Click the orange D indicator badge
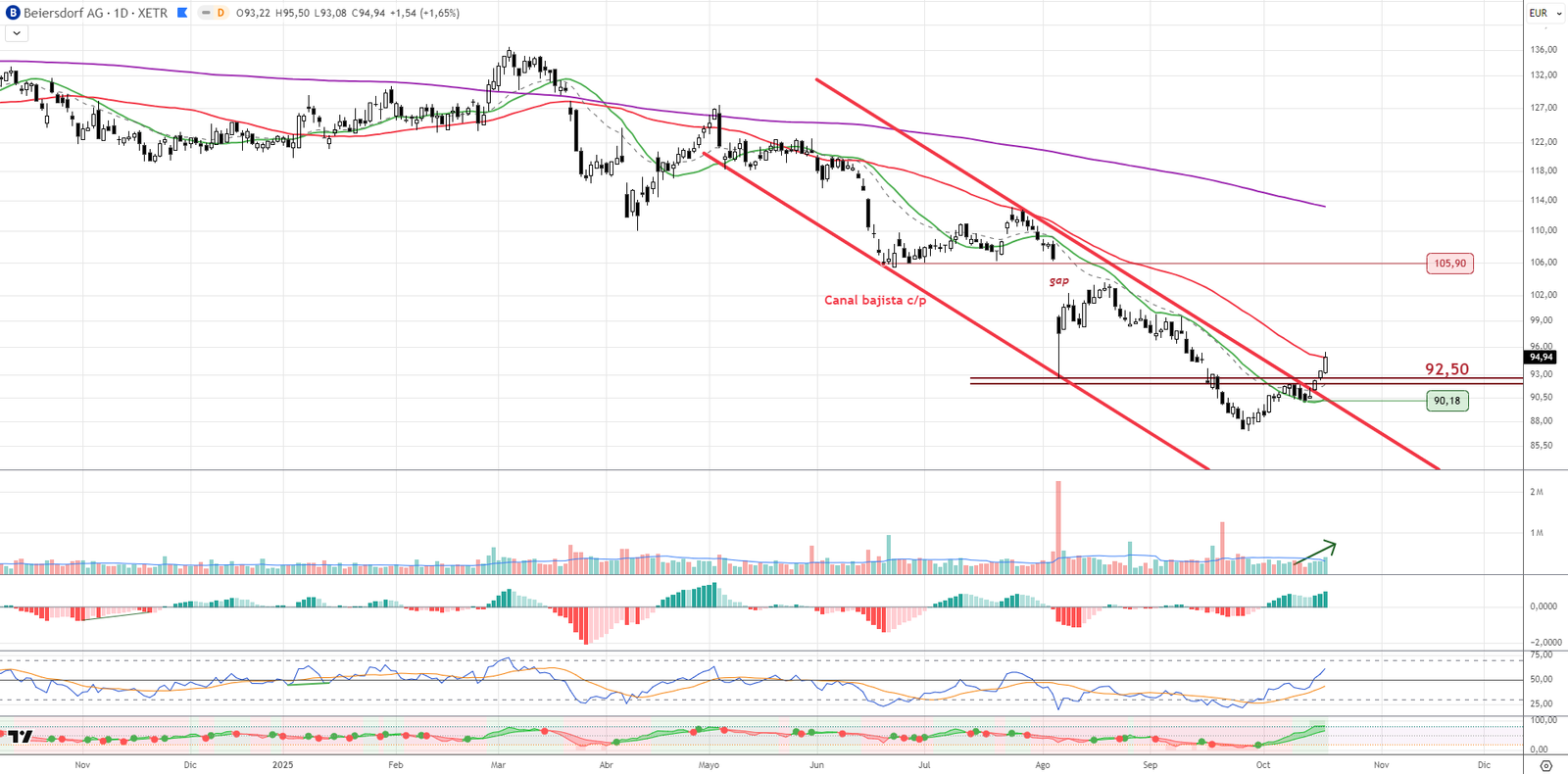Viewport: 1568px width, 774px height. [x=220, y=13]
